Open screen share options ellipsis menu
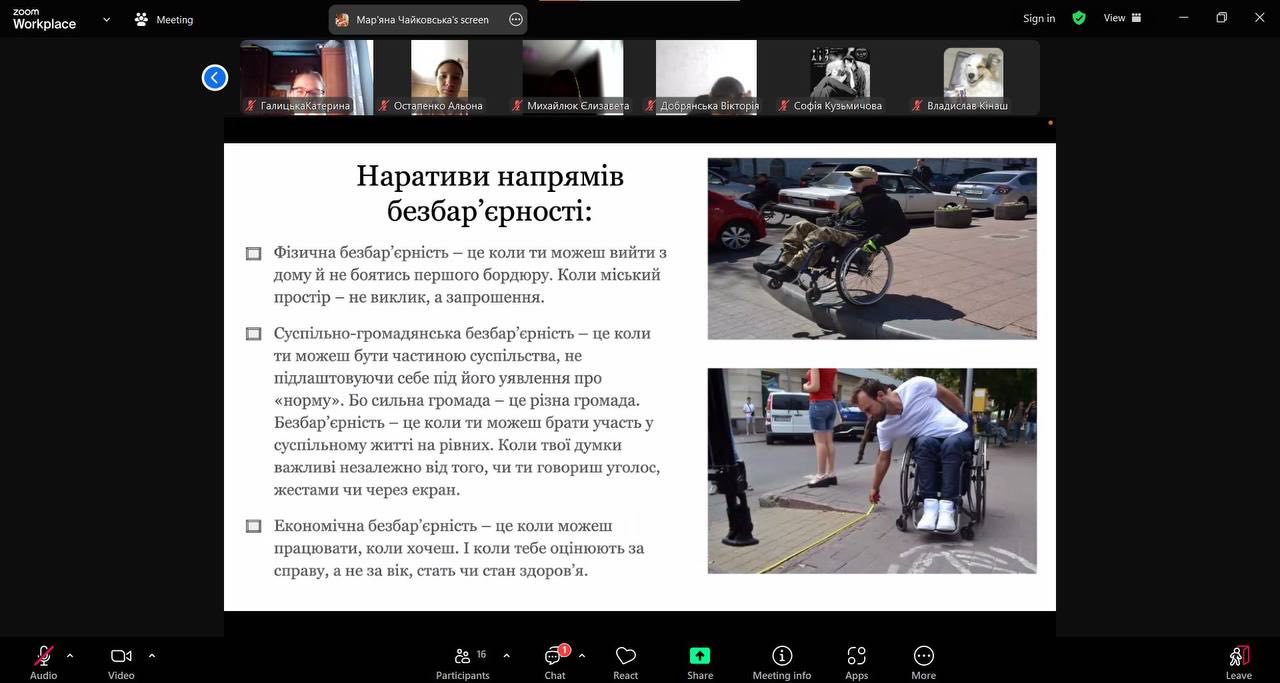This screenshot has width=1280, height=683. pyautogui.click(x=516, y=19)
